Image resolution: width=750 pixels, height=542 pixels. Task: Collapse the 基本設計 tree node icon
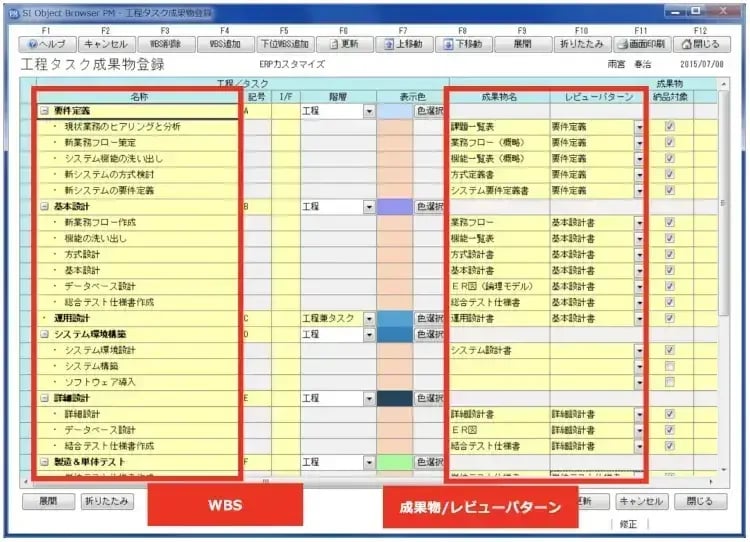click(x=44, y=207)
